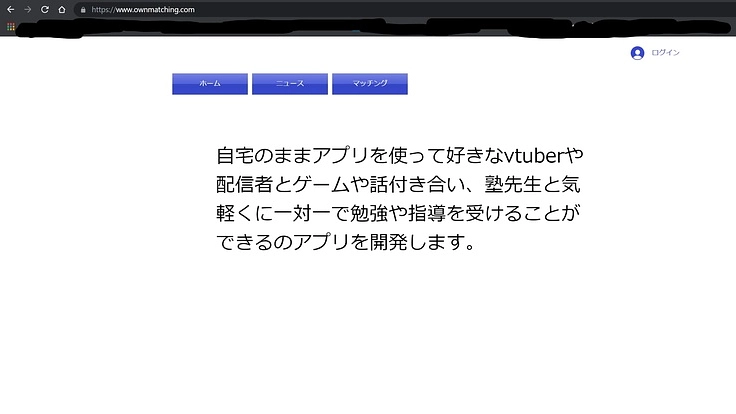Click the text line starting 配信者とゲーム
This screenshot has width=736, height=414.
[398, 184]
